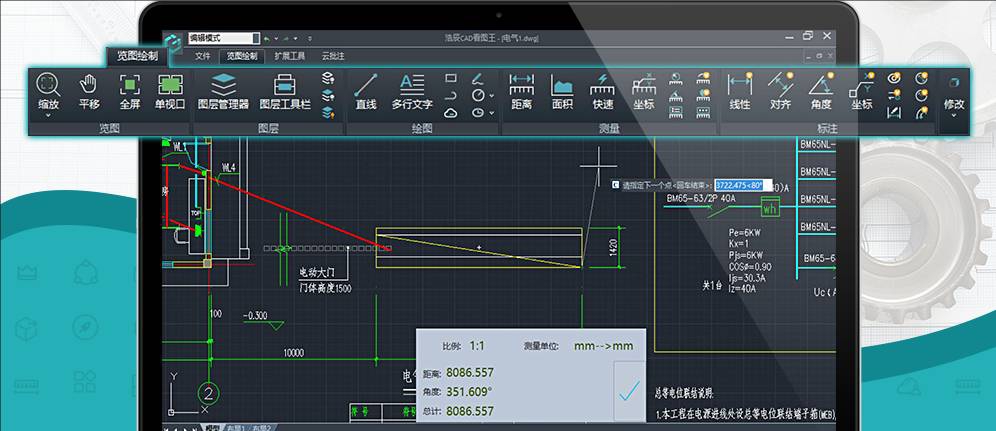Open the 文件 menu tab
This screenshot has width=996, height=431.
(203, 56)
